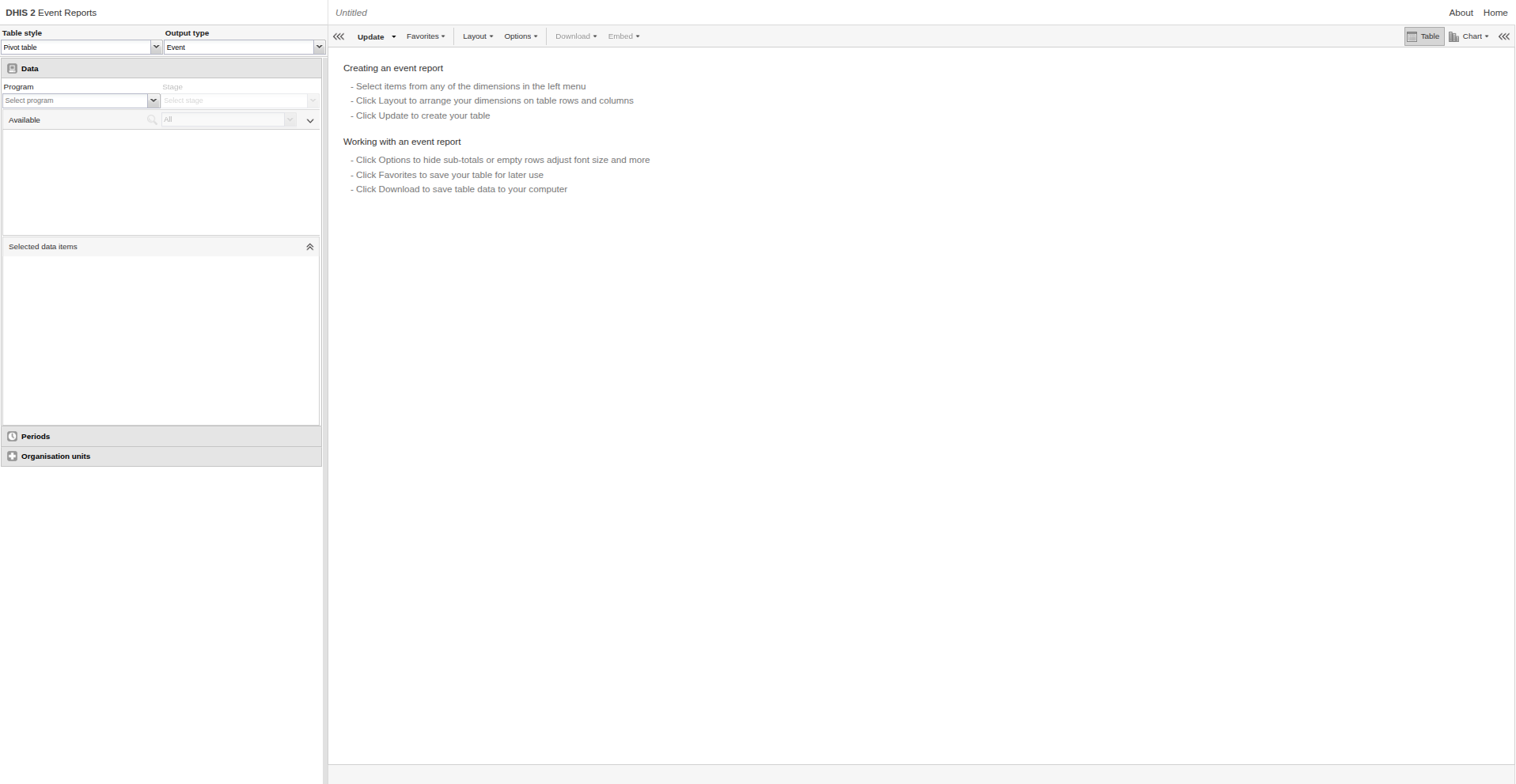This screenshot has height=784, width=1516.
Task: Open the Output type dropdown
Action: (x=319, y=47)
